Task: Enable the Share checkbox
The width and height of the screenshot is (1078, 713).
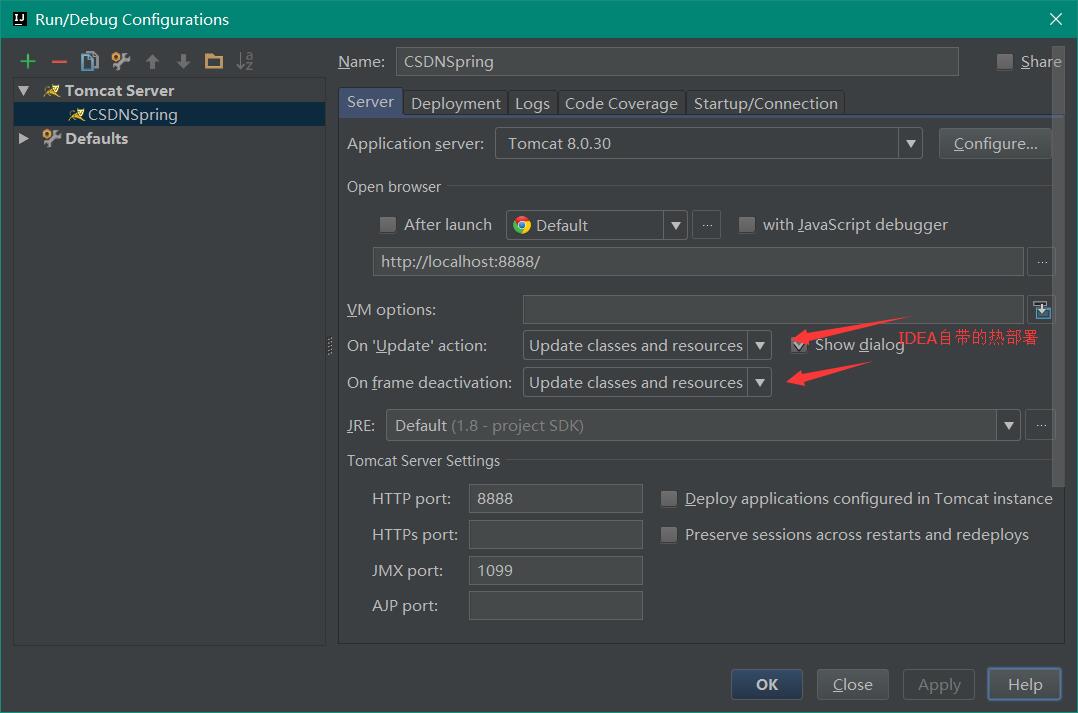Action: click(1004, 62)
